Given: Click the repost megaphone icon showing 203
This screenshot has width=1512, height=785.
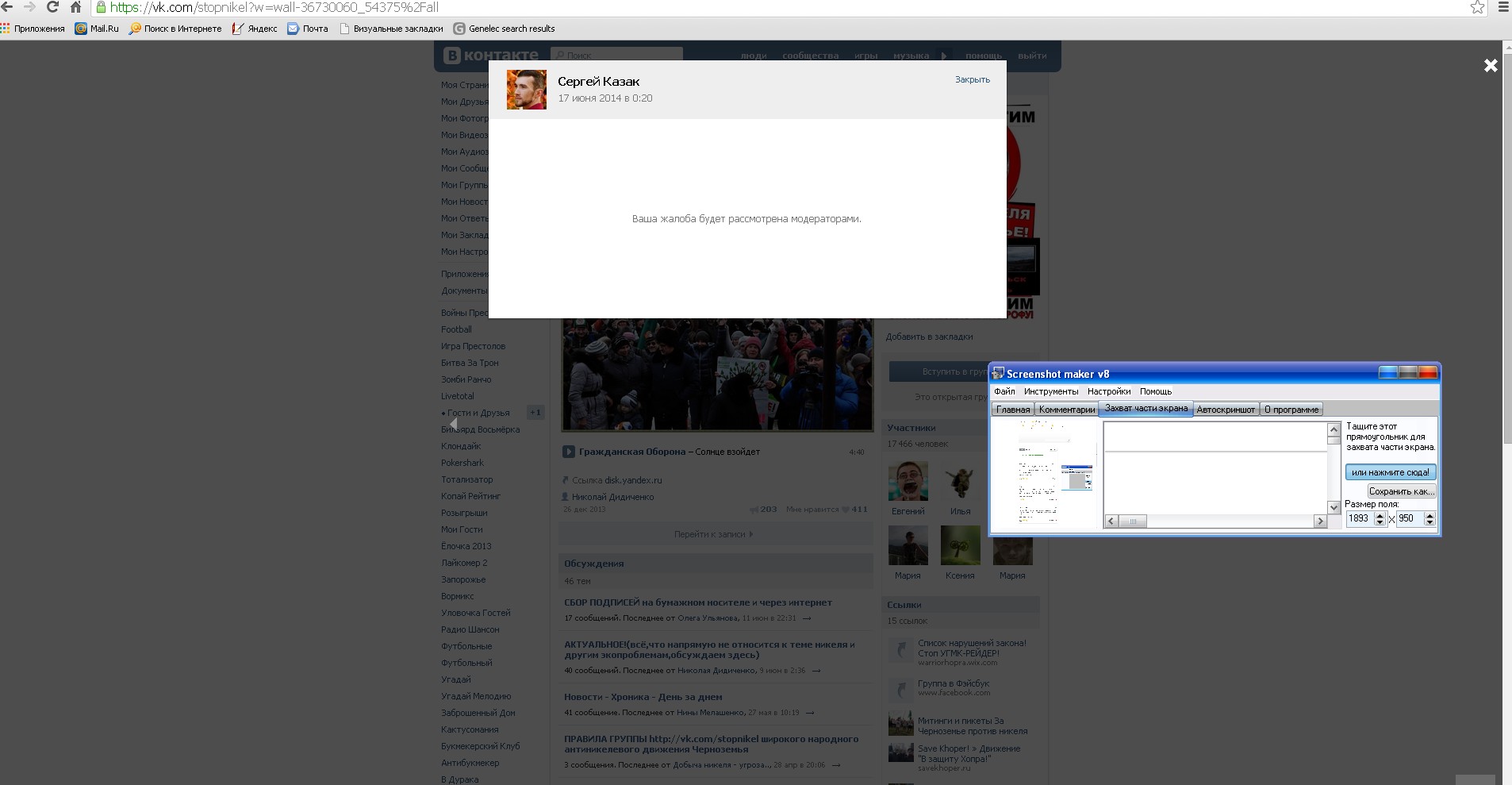Looking at the screenshot, I should [x=754, y=510].
